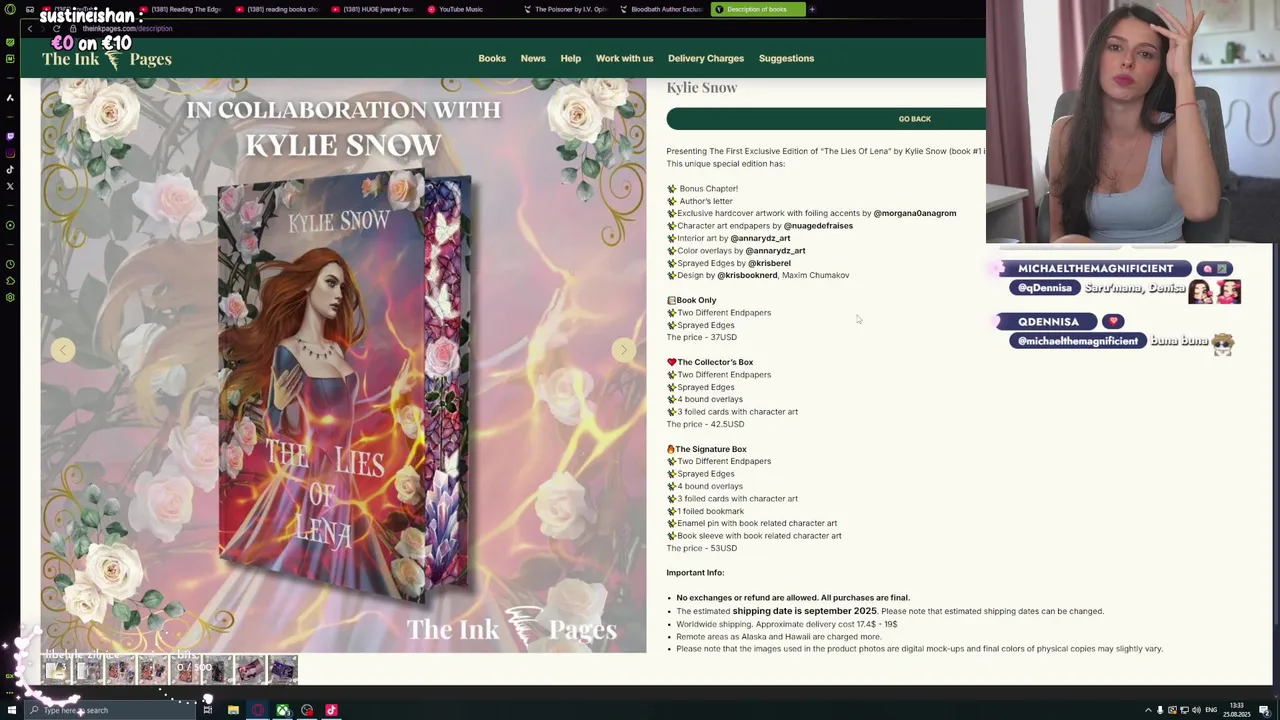Open microphone icon in system tray
This screenshot has height=720, width=1280.
click(x=1160, y=710)
